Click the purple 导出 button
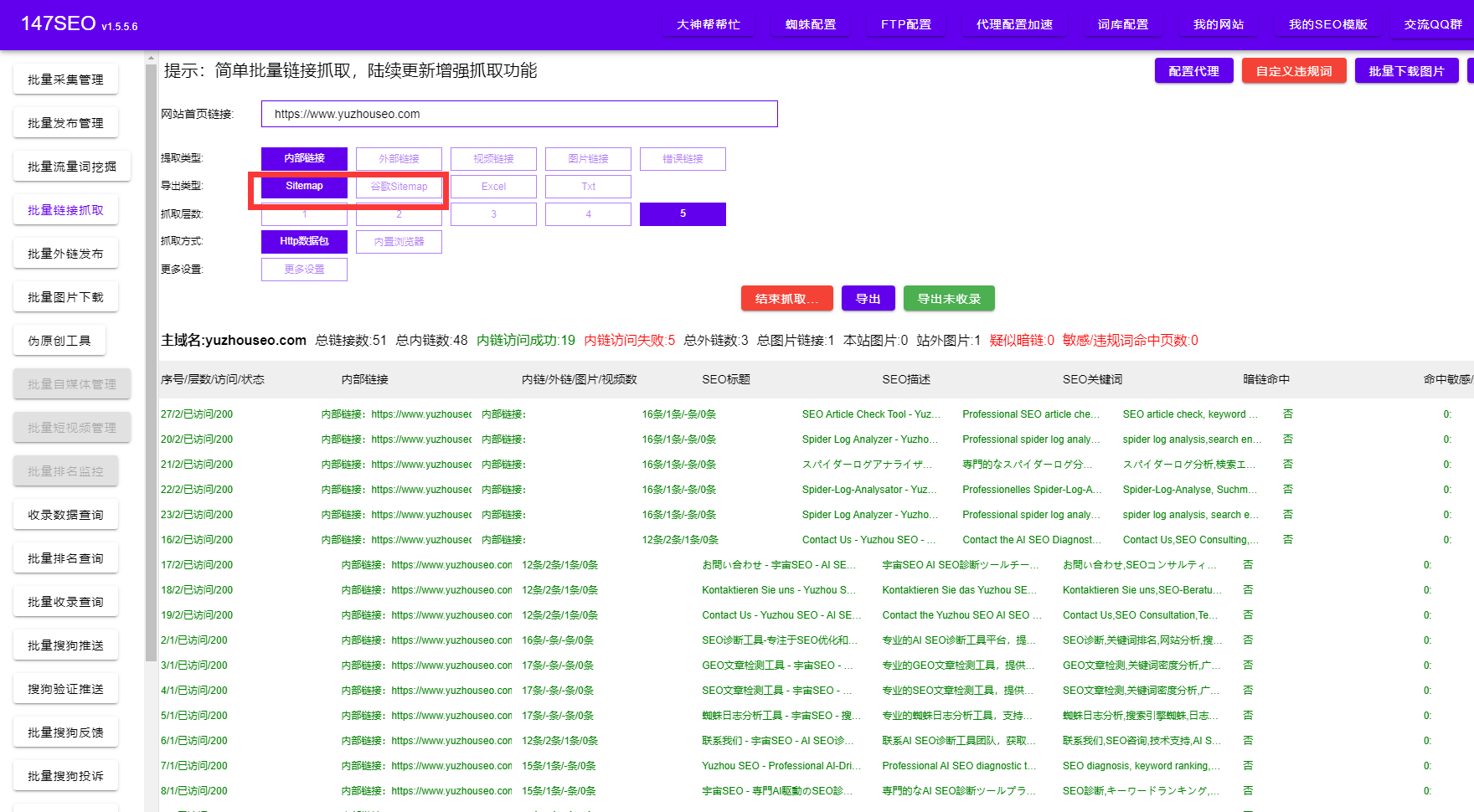This screenshot has width=1474, height=812. pyautogui.click(x=868, y=299)
